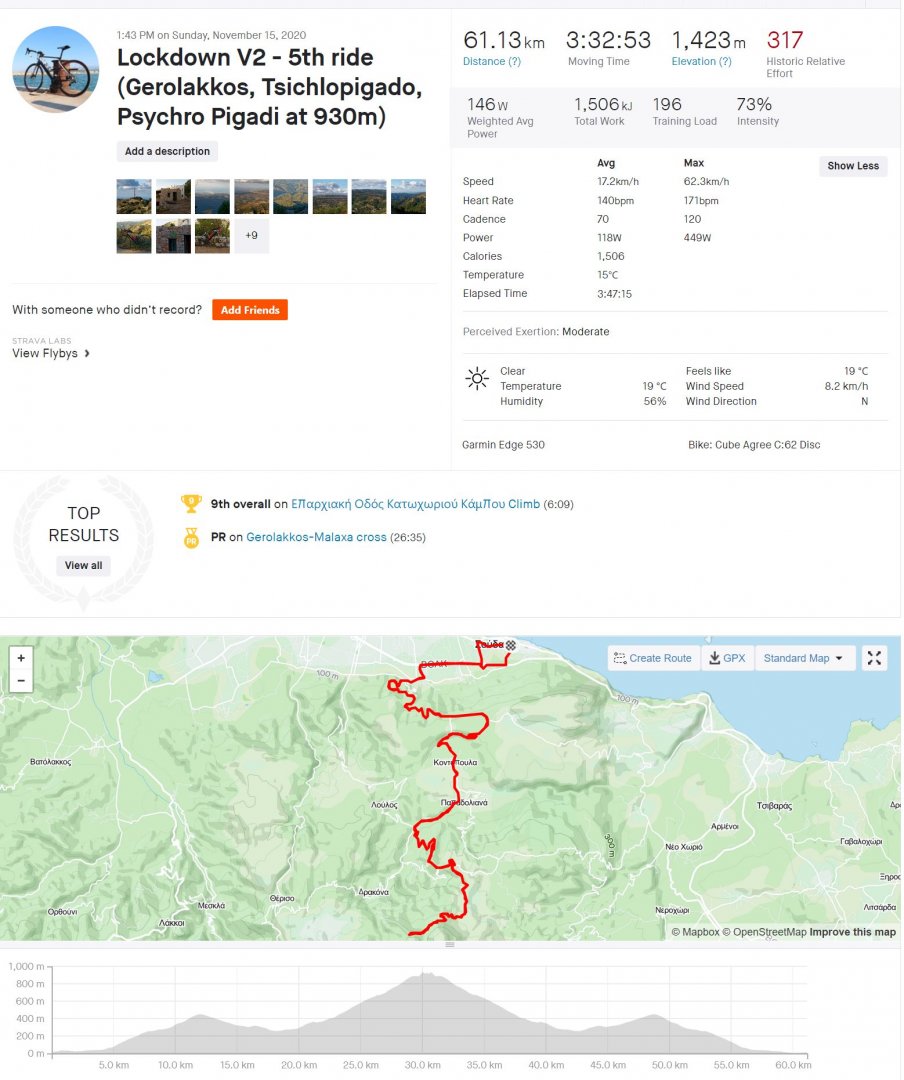Open Gerolakkos-Malaxa cross segment link
The width and height of the screenshot is (904, 1080).
[316, 538]
